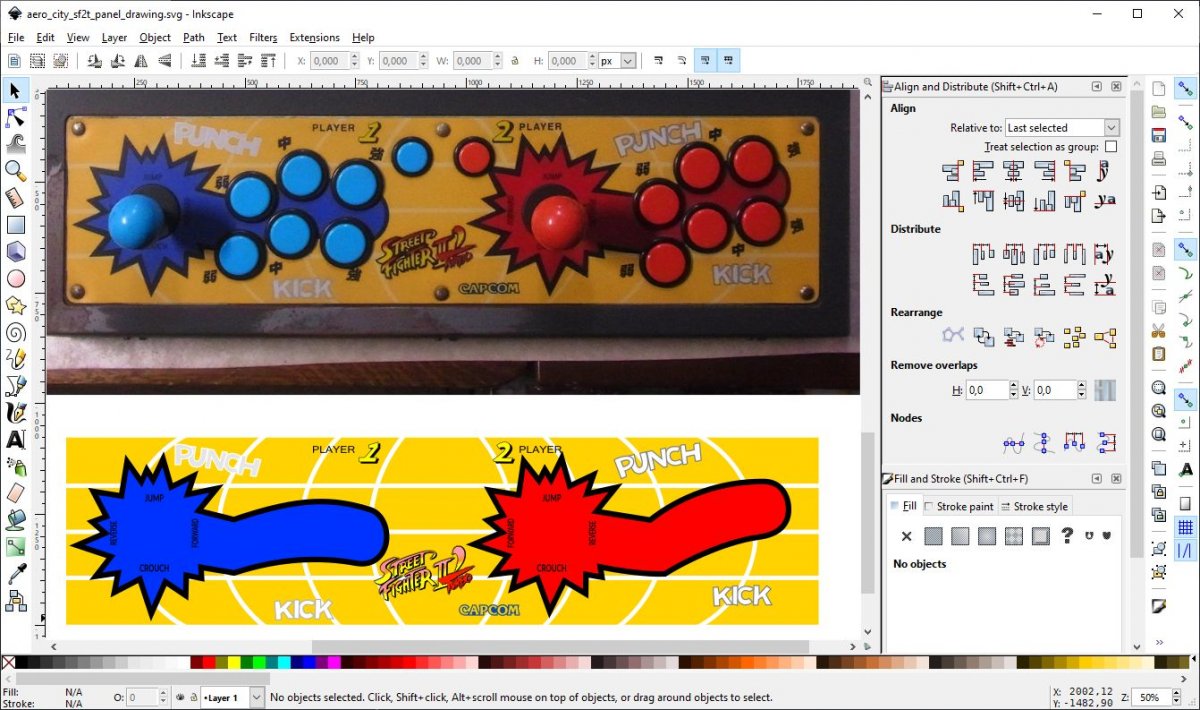Select the 3D Box tool
1200x710 pixels.
15,252
